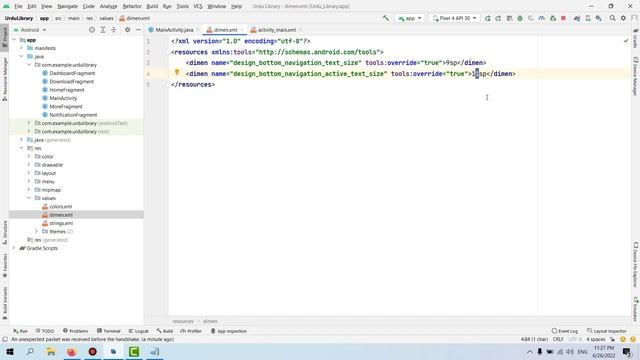This screenshot has width=640, height=360.
Task: Open App Inspection tool window
Action: click(x=229, y=331)
